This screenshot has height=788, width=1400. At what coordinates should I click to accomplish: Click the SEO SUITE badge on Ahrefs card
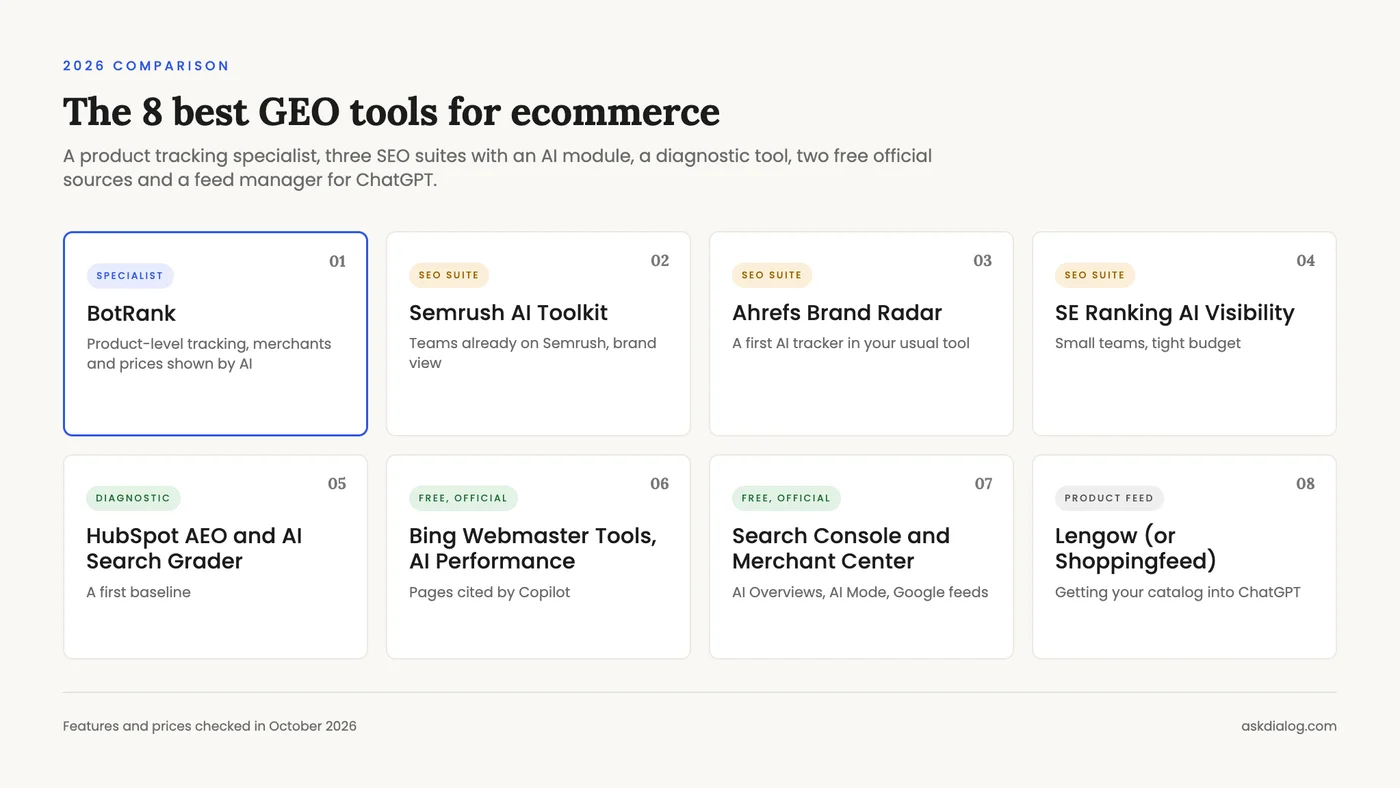[x=772, y=275]
